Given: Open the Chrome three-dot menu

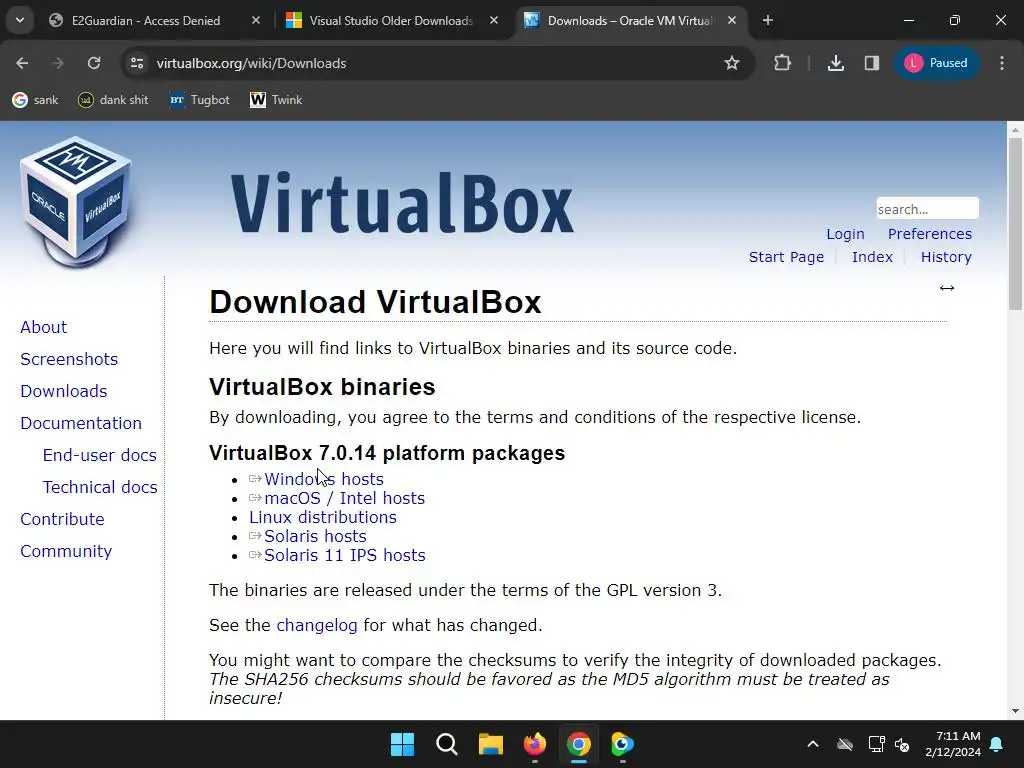Looking at the screenshot, I should tap(1002, 63).
